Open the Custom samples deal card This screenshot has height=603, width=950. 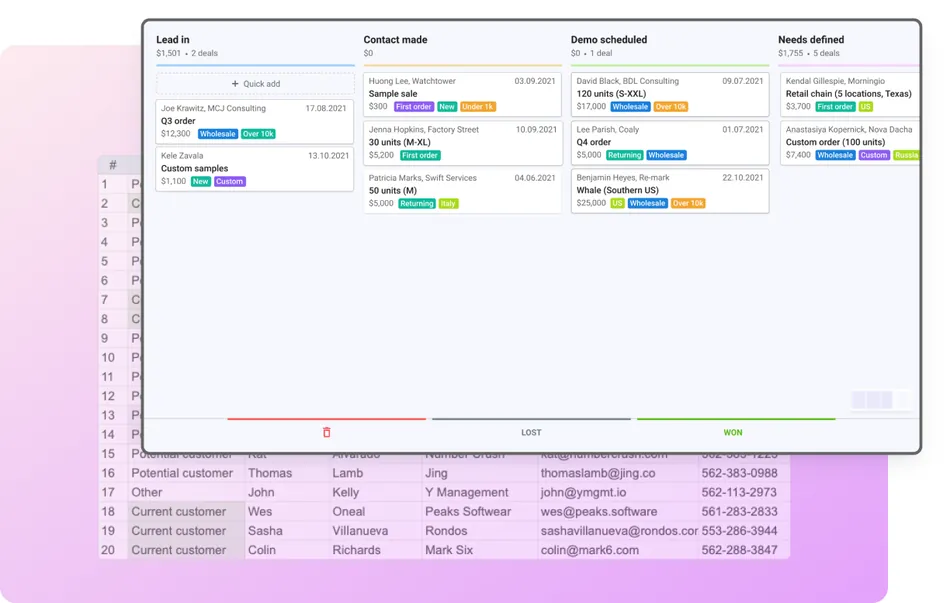pyautogui.click(x=254, y=168)
